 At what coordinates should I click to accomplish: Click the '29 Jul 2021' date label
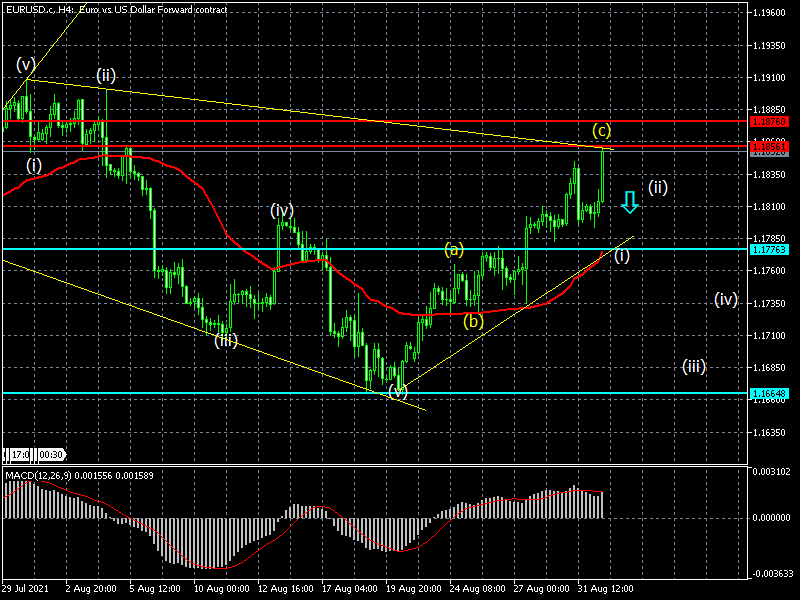pyautogui.click(x=26, y=589)
